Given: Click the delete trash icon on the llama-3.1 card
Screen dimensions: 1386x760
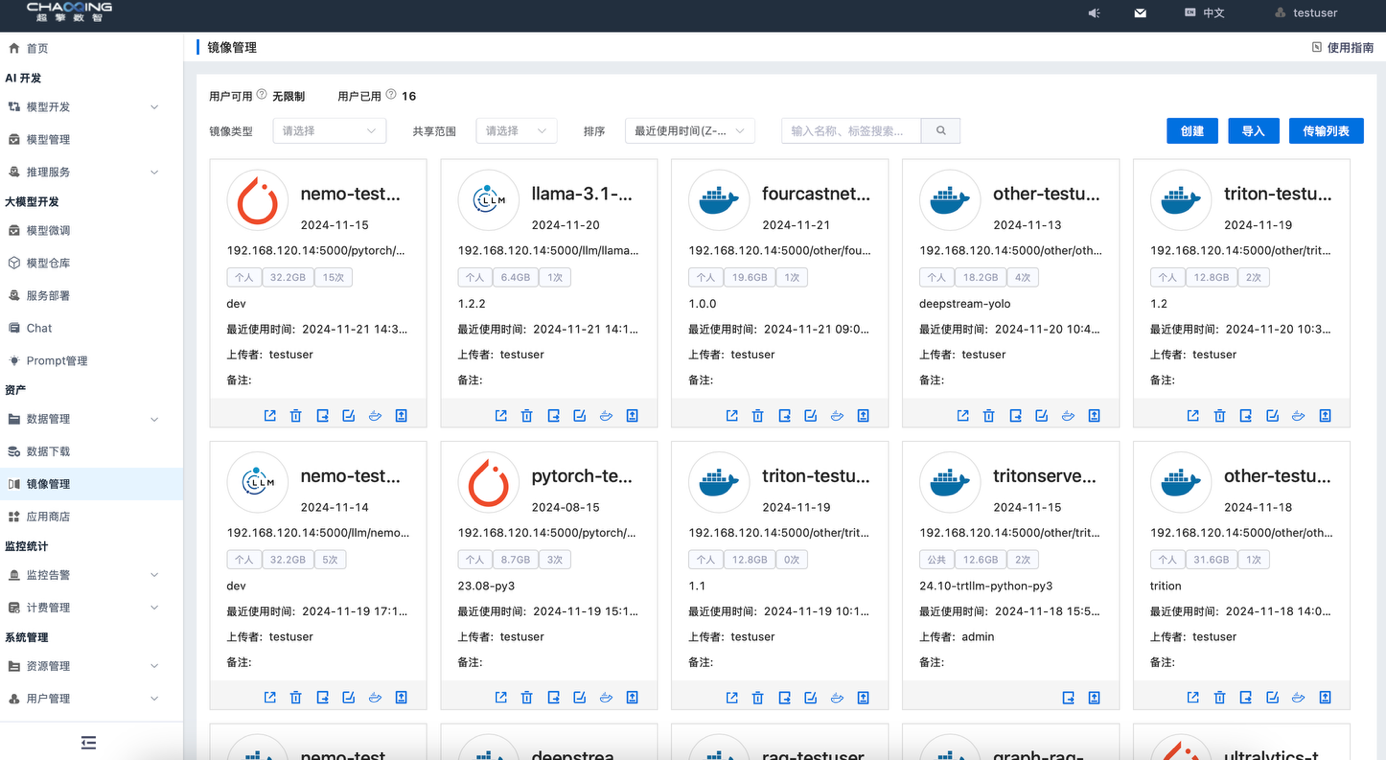Looking at the screenshot, I should coord(527,416).
